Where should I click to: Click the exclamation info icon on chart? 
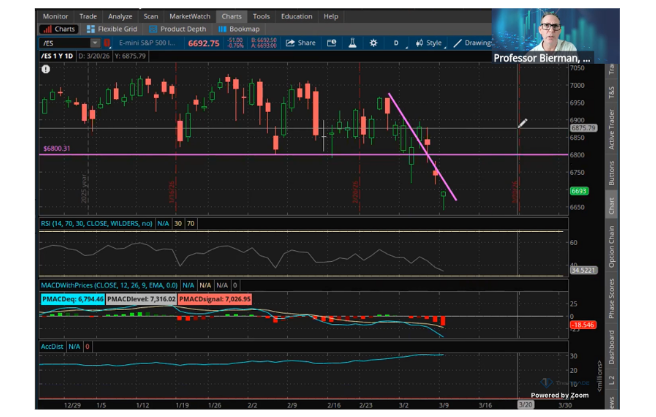[x=46, y=69]
